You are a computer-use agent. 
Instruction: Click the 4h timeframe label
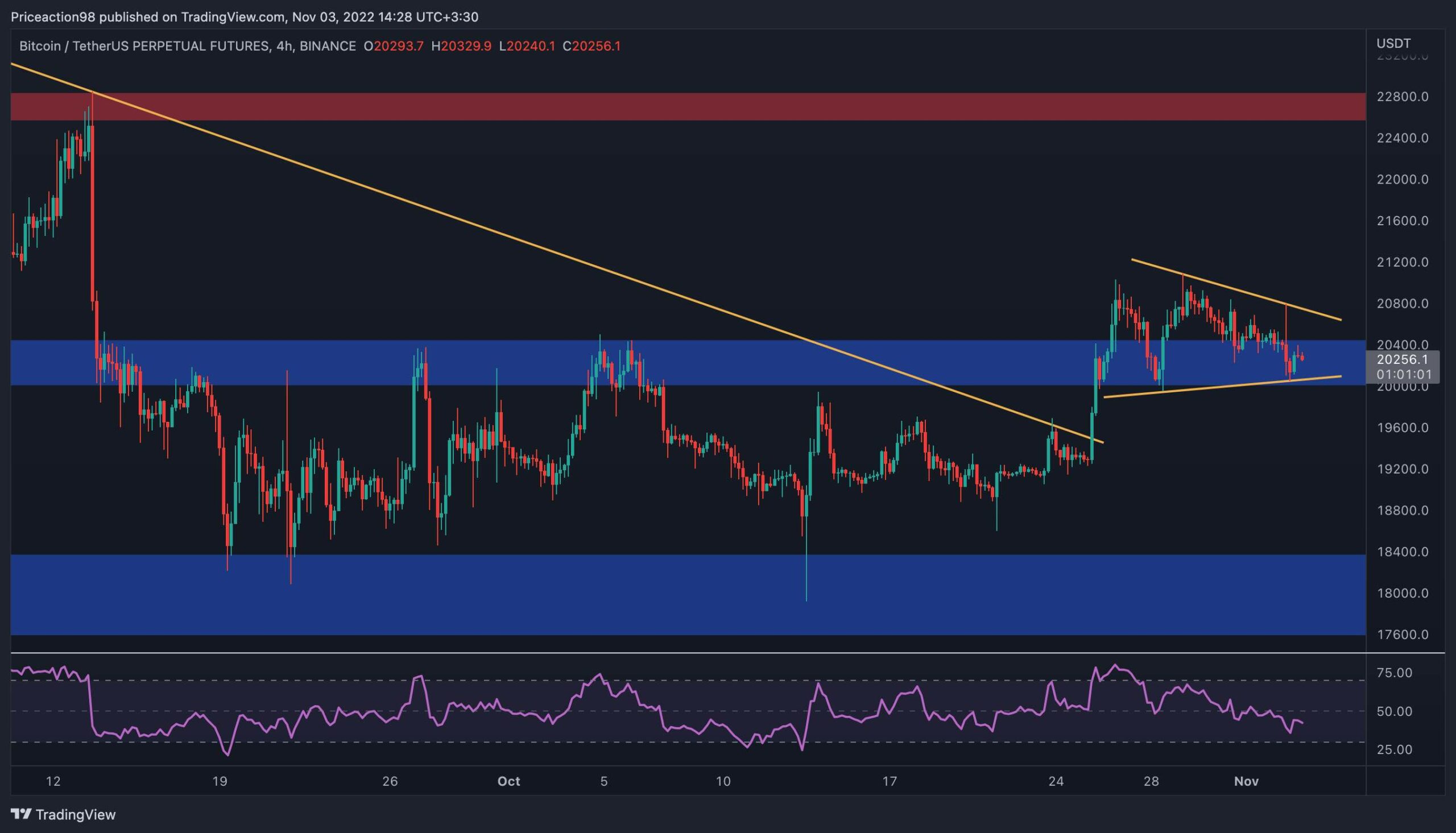(283, 47)
